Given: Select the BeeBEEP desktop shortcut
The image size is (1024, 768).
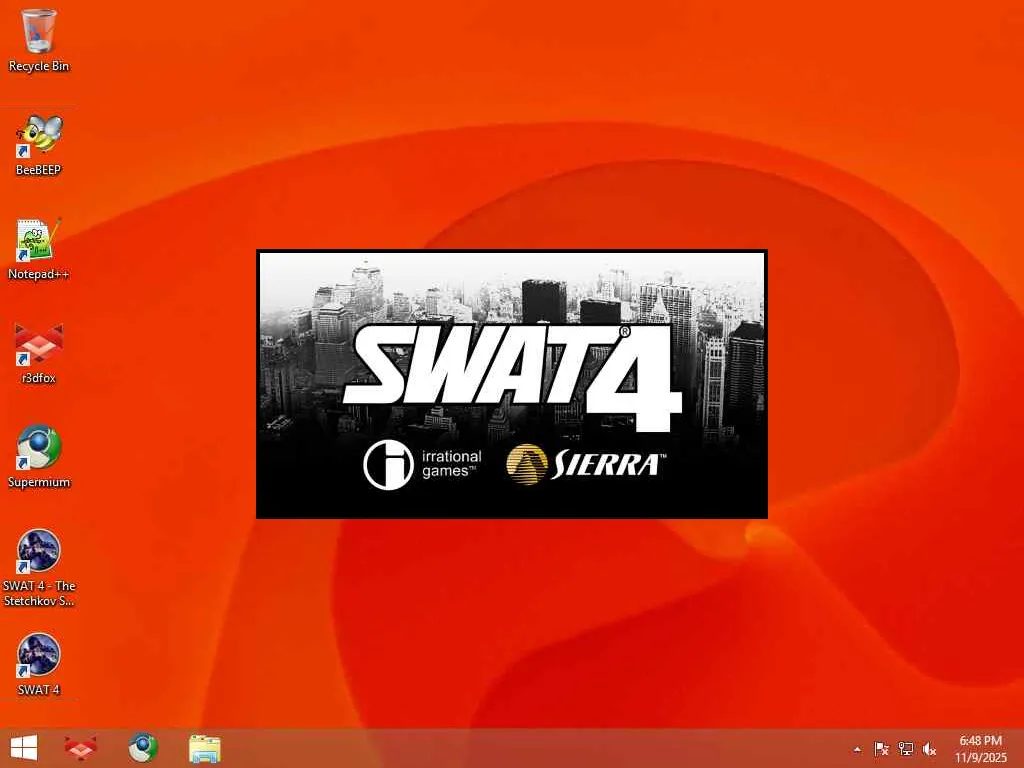Looking at the screenshot, I should coord(39,145).
